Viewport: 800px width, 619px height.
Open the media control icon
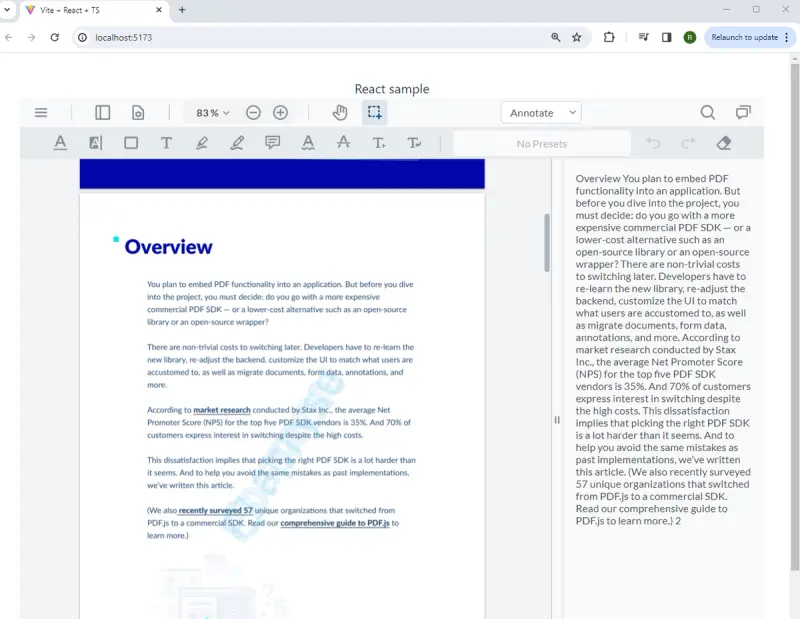tap(643, 37)
